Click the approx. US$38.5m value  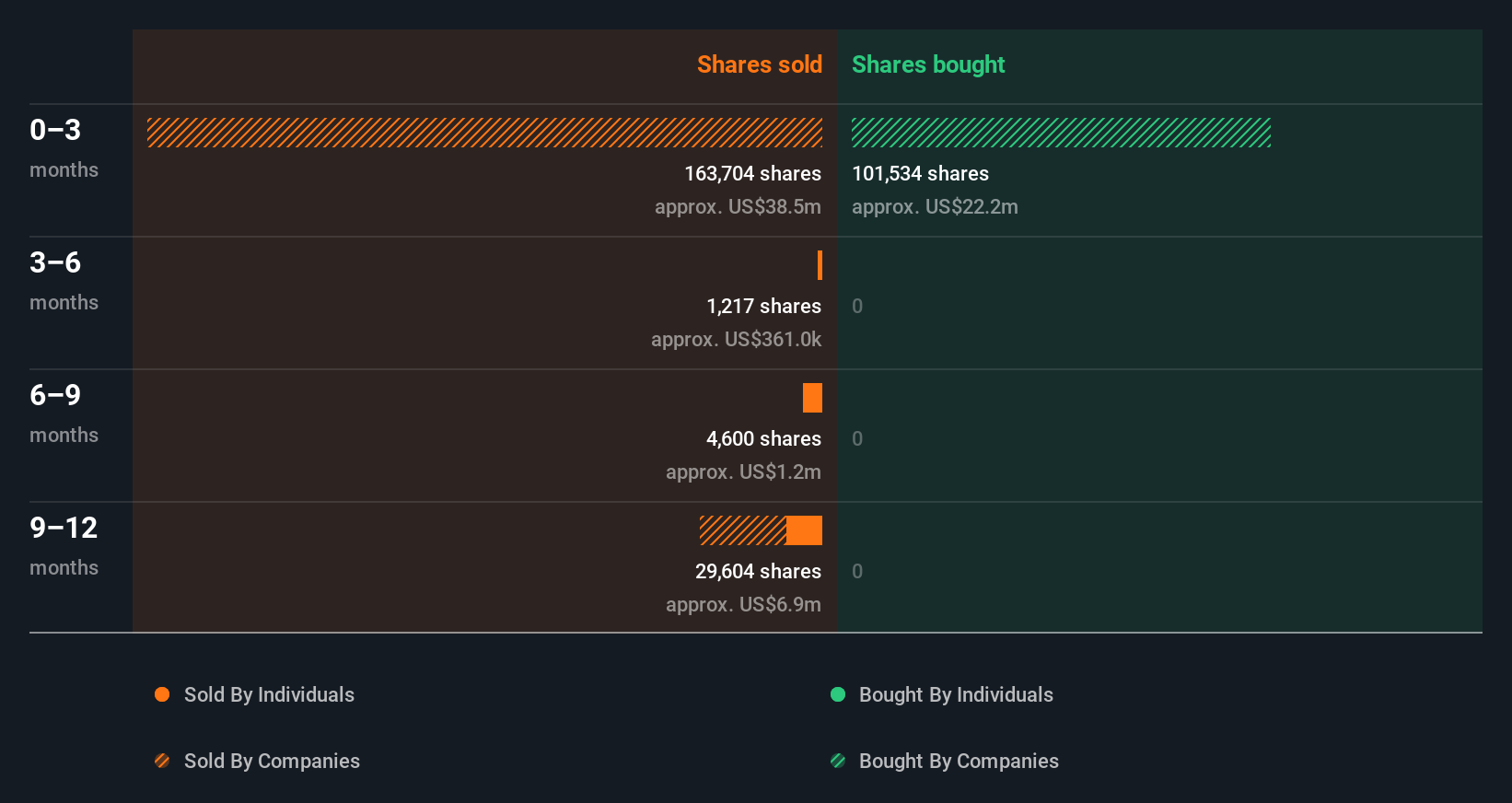pyautogui.click(x=738, y=206)
